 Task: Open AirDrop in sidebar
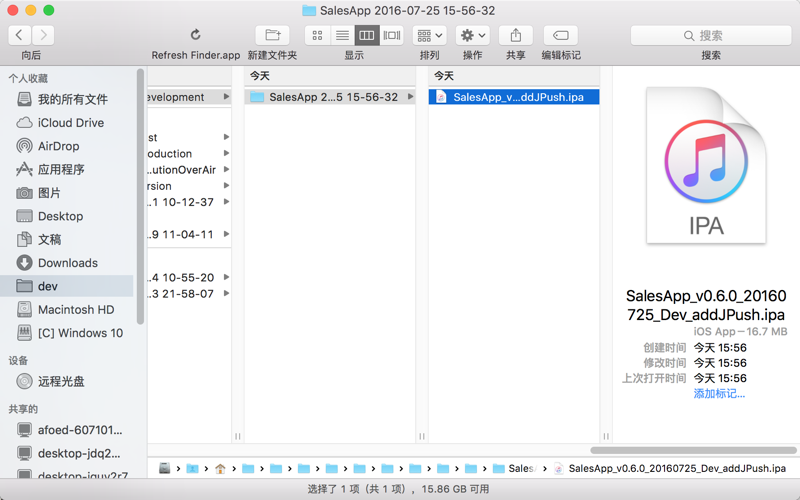pyautogui.click(x=67, y=146)
